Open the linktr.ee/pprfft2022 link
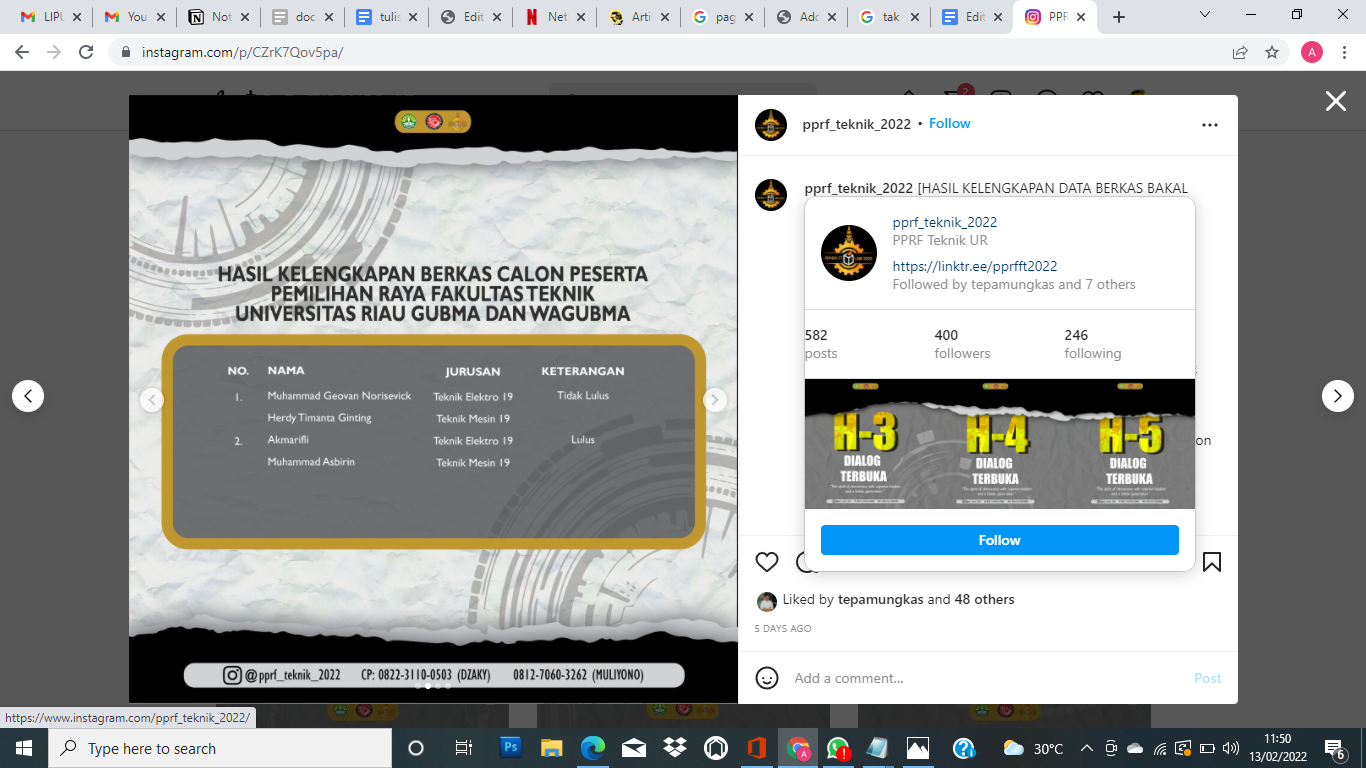 click(x=975, y=266)
